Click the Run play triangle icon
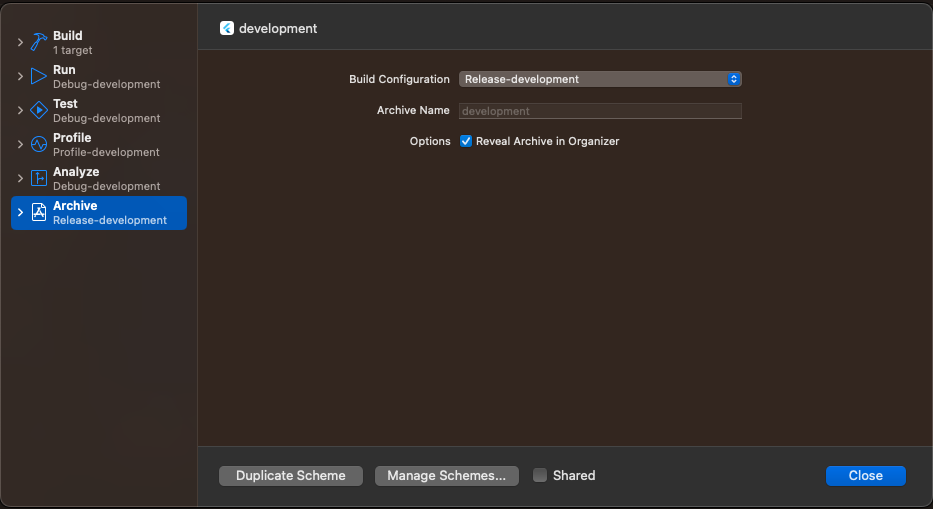Viewport: 933px width, 509px height. 39,76
